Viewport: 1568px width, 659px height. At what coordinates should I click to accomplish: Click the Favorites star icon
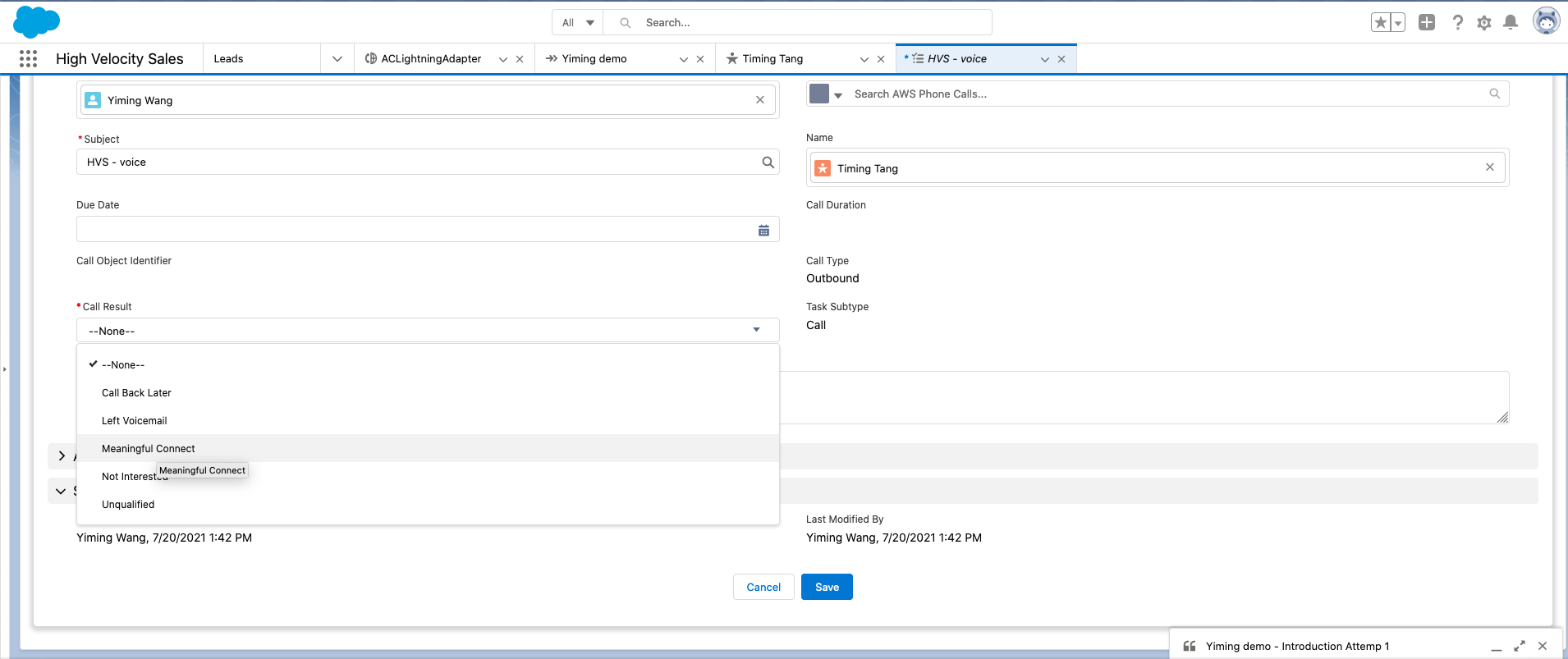tap(1381, 23)
